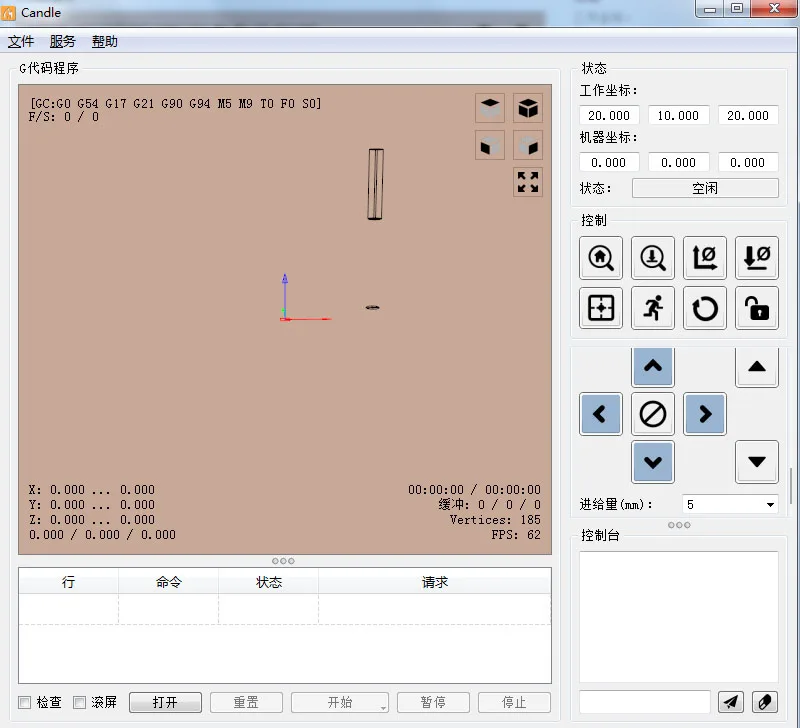
Task: Click the FPS: 62 readout
Action: (x=516, y=535)
